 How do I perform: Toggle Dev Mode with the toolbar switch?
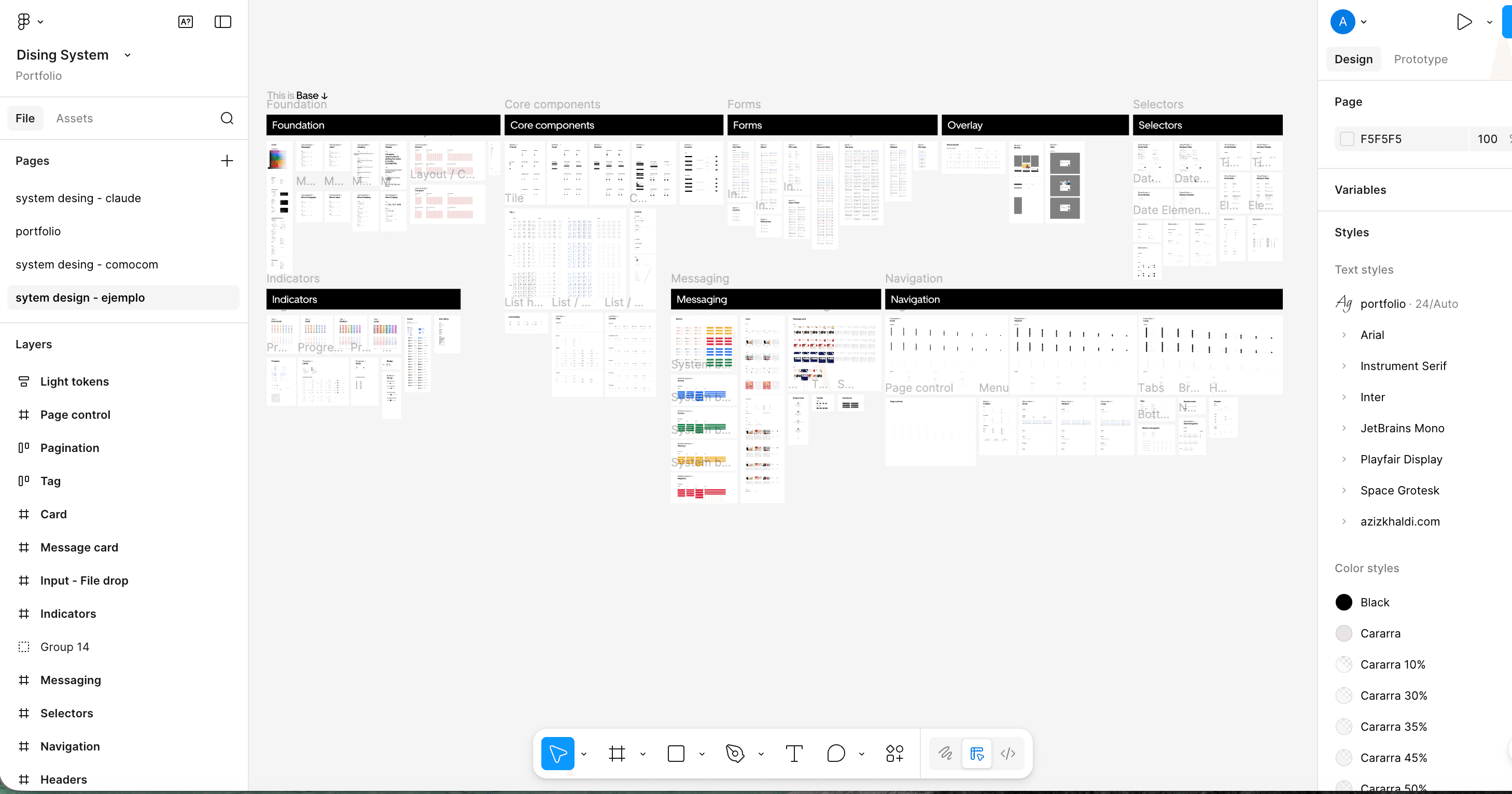pos(977,754)
